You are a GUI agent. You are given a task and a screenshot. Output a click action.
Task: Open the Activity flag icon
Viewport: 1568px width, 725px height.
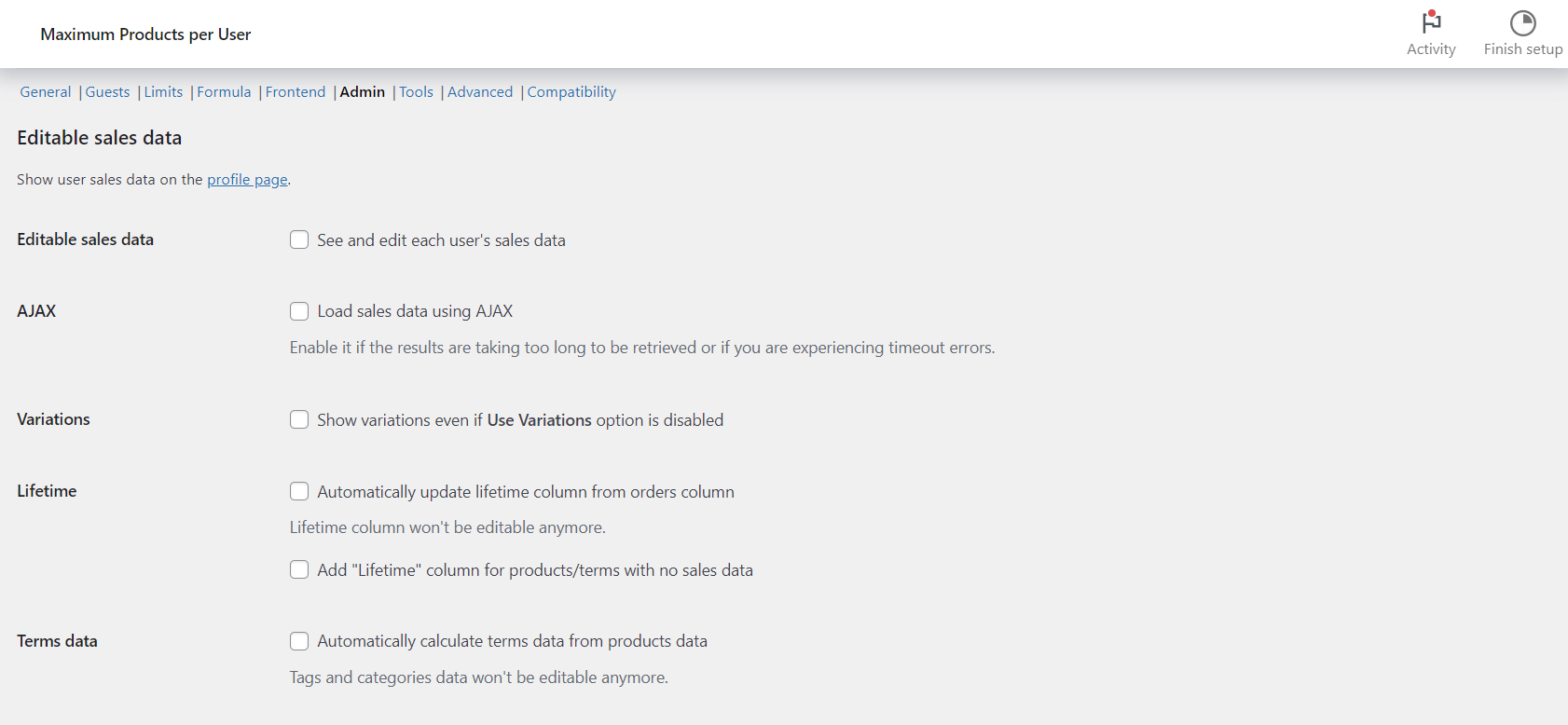pyautogui.click(x=1431, y=21)
